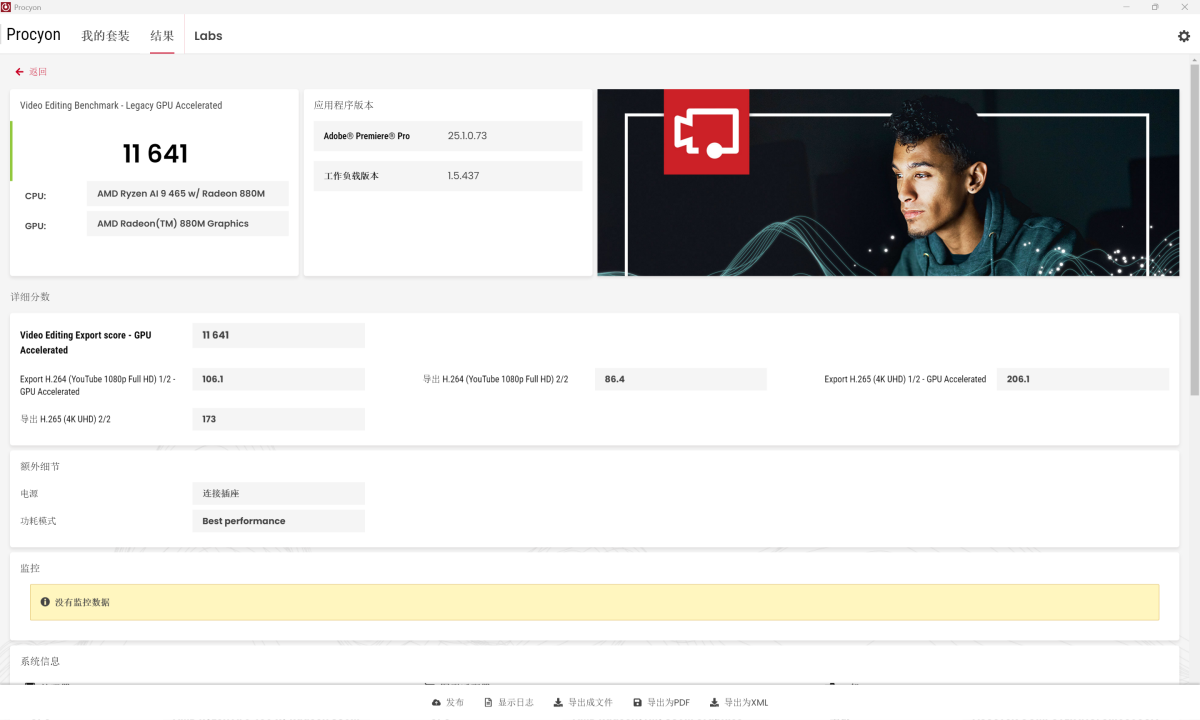Switch to the 我的套装 tab
Image resolution: width=1200 pixels, height=720 pixels.
pyautogui.click(x=105, y=36)
